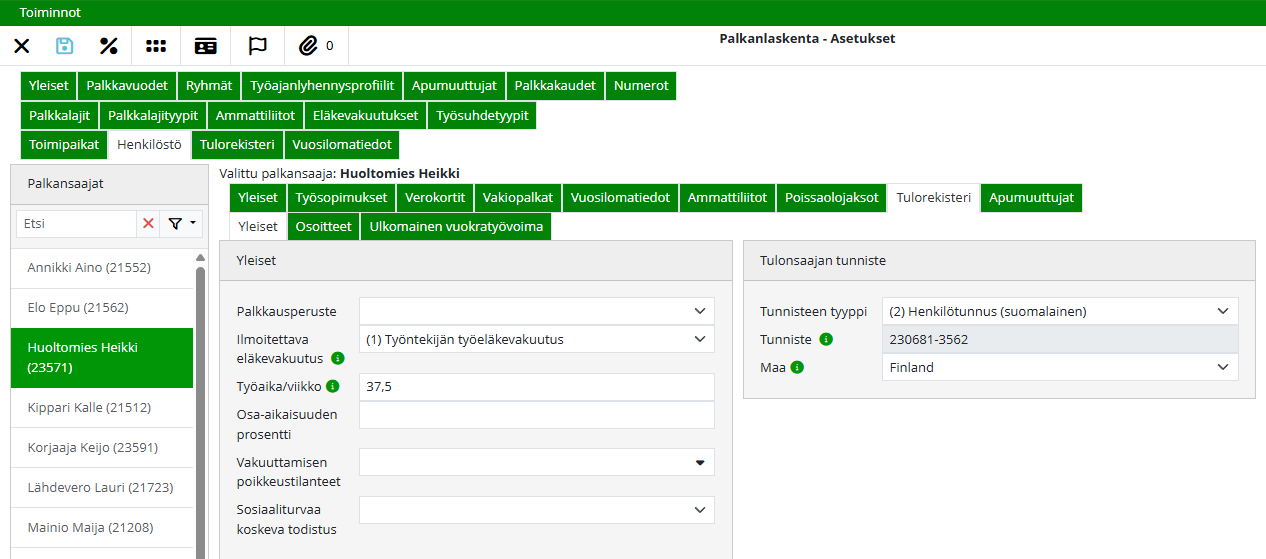
Task: Expand the Maa country dropdown
Action: [1222, 367]
